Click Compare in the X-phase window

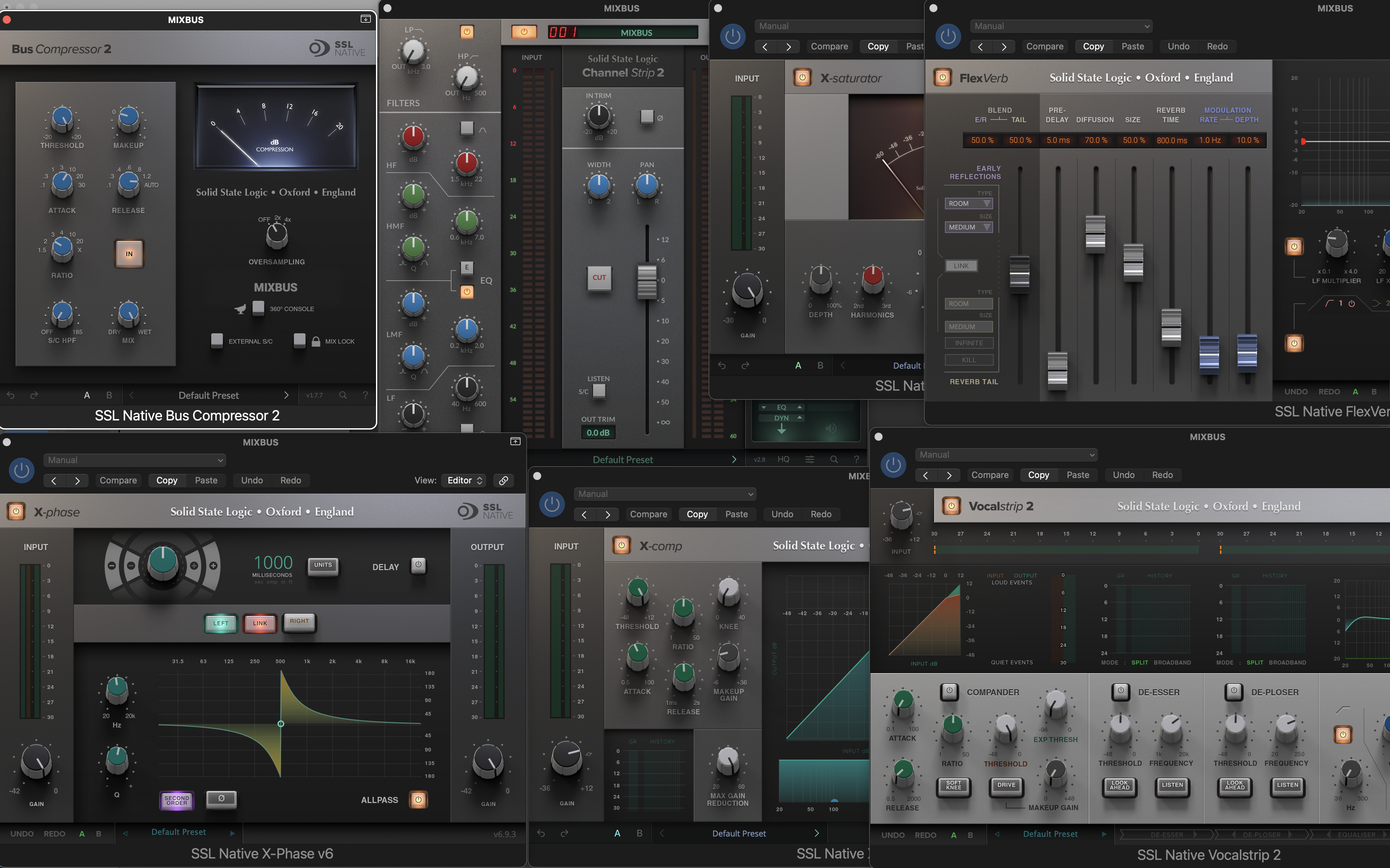pyautogui.click(x=118, y=480)
